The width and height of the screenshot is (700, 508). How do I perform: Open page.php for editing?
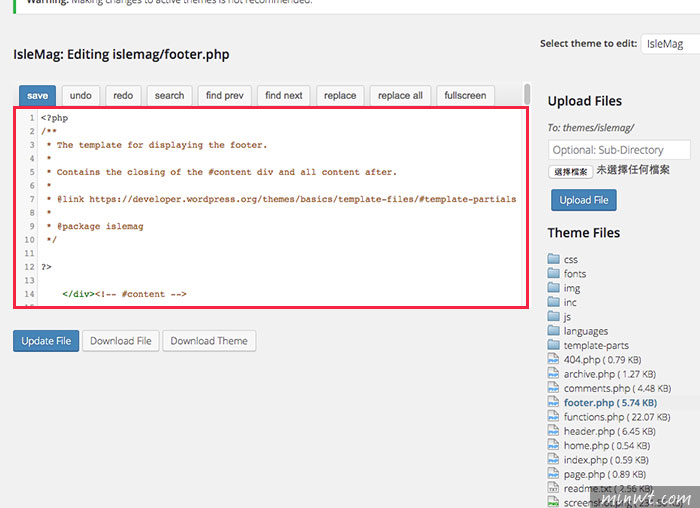(x=604, y=474)
